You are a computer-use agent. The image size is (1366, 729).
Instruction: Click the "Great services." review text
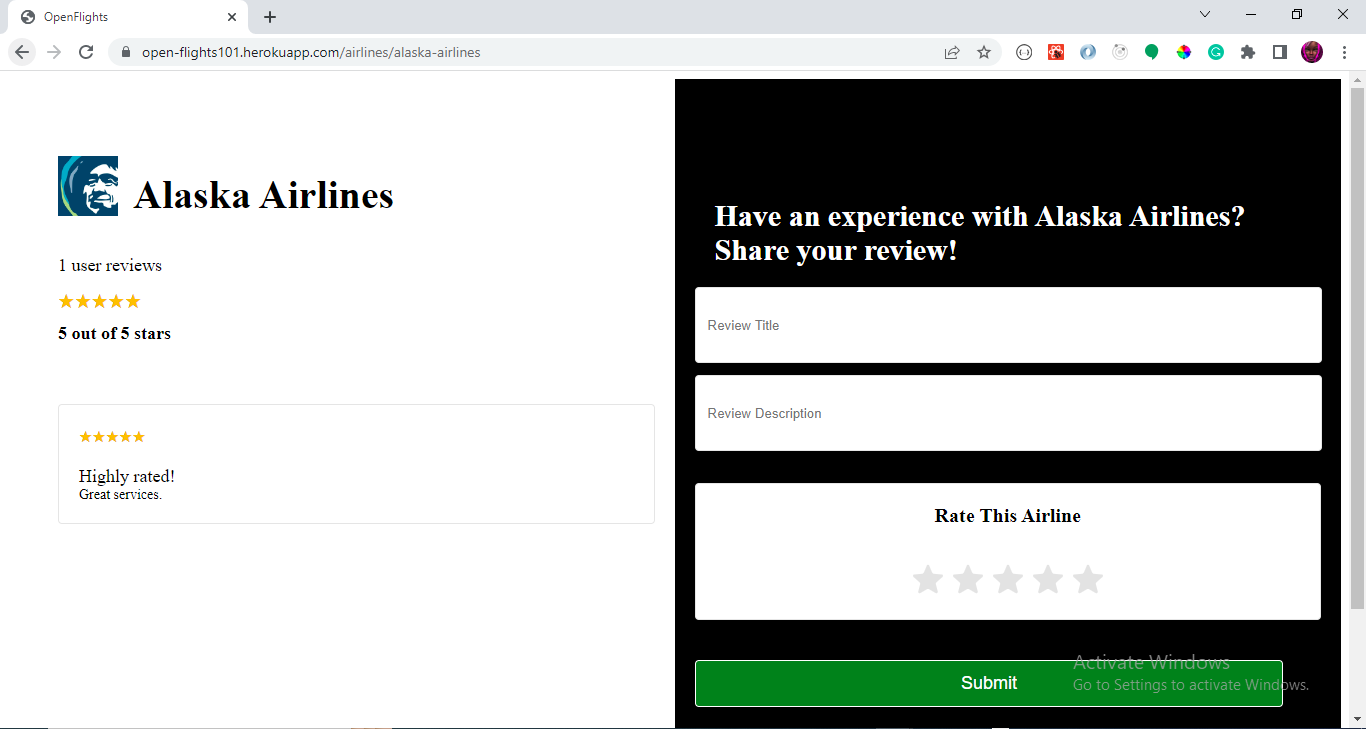[120, 494]
